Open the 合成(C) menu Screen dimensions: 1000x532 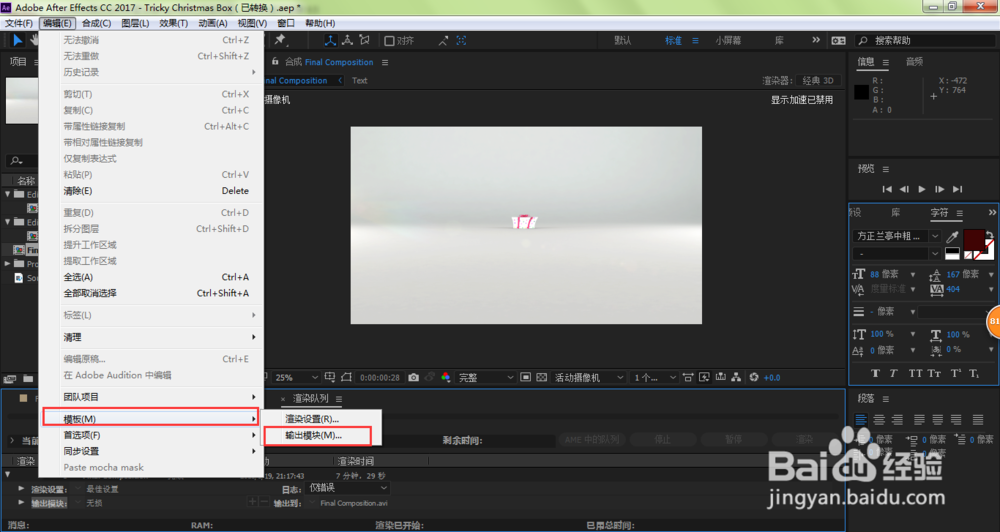(x=96, y=23)
